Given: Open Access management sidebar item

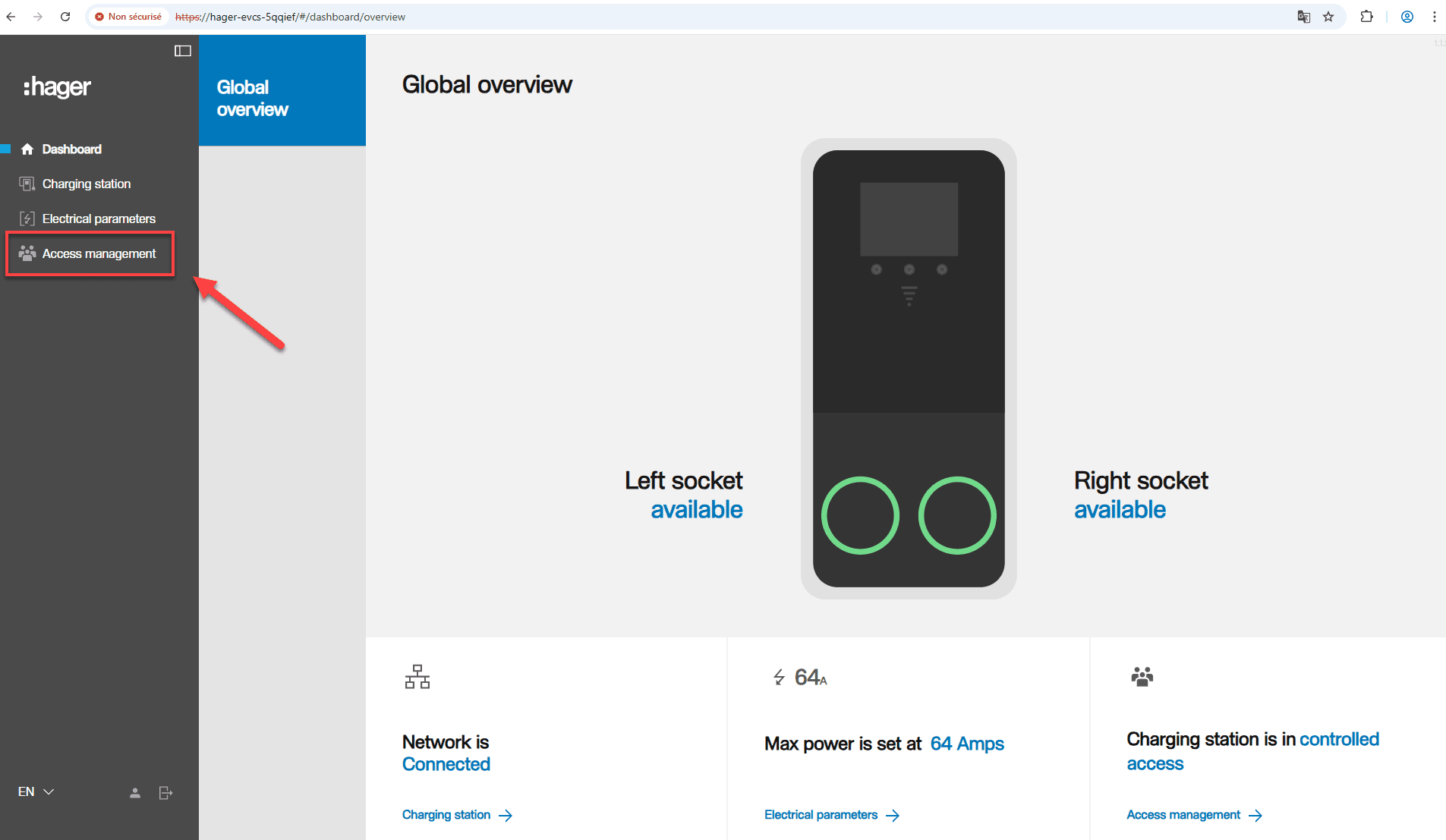Looking at the screenshot, I should pos(99,254).
